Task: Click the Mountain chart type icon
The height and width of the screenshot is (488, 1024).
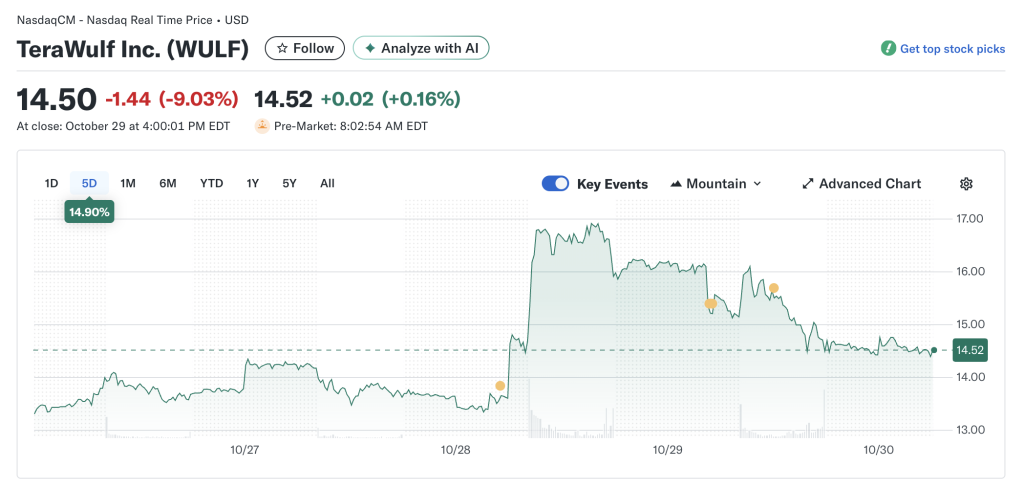Action: coord(676,184)
